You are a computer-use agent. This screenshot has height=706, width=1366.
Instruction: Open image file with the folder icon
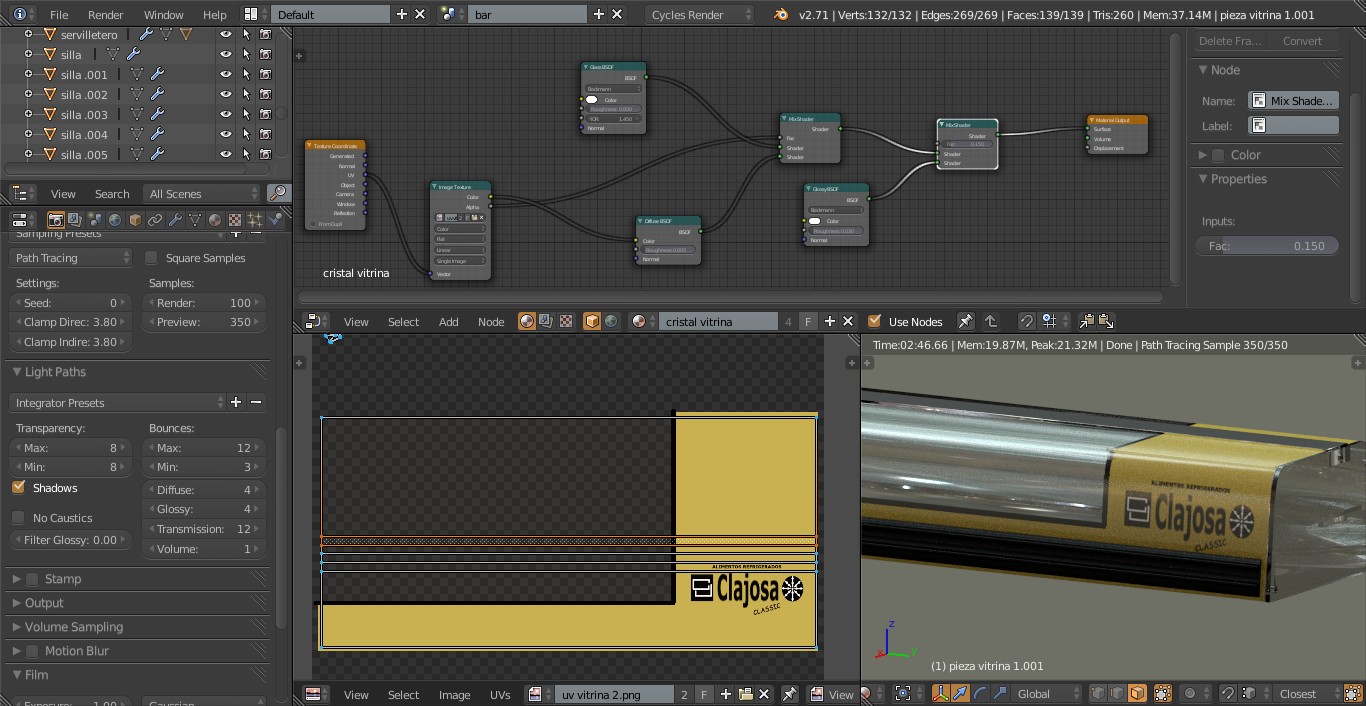click(745, 694)
